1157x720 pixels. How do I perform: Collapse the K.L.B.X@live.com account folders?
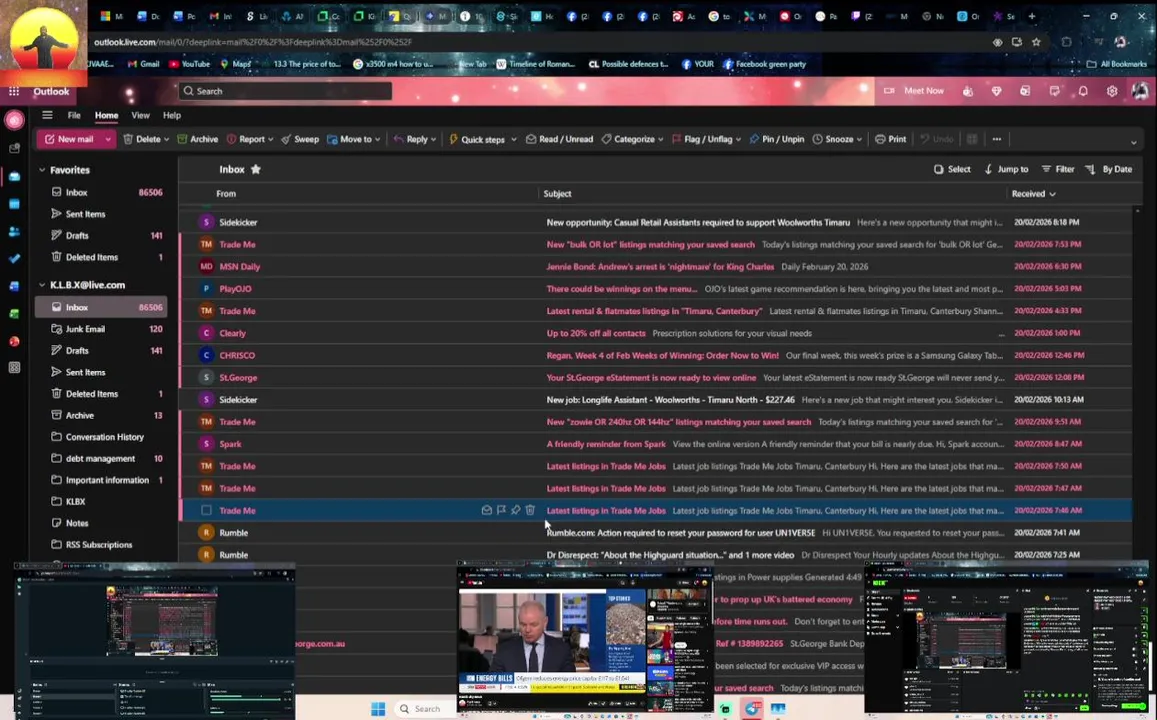[x=42, y=285]
